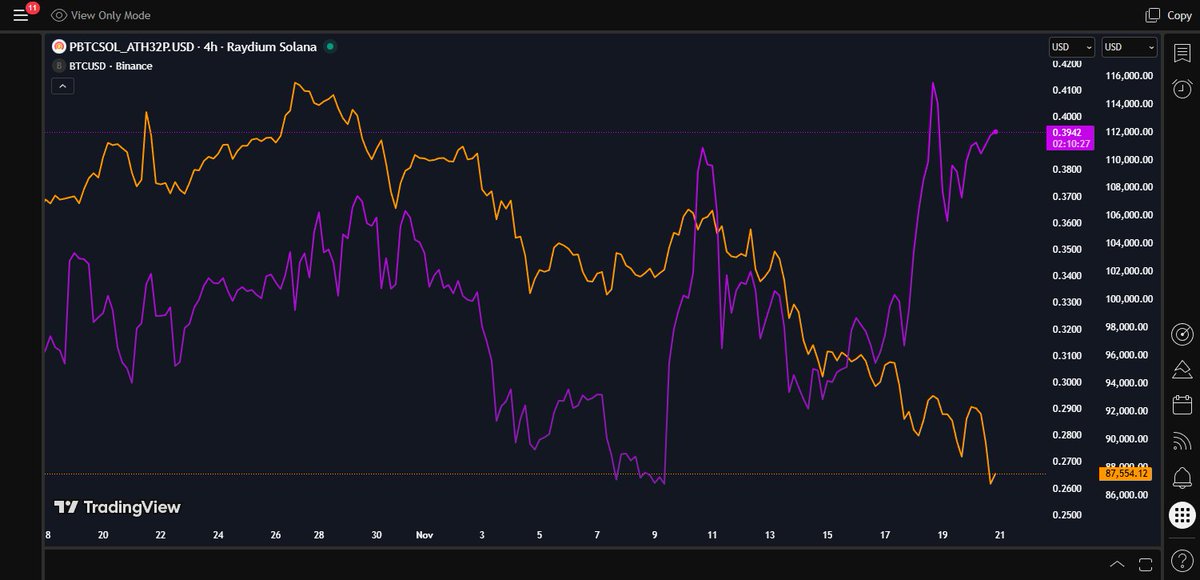1200x580 pixels.
Task: Click the 100,000.00 label on the price scale
Action: coord(1130,300)
